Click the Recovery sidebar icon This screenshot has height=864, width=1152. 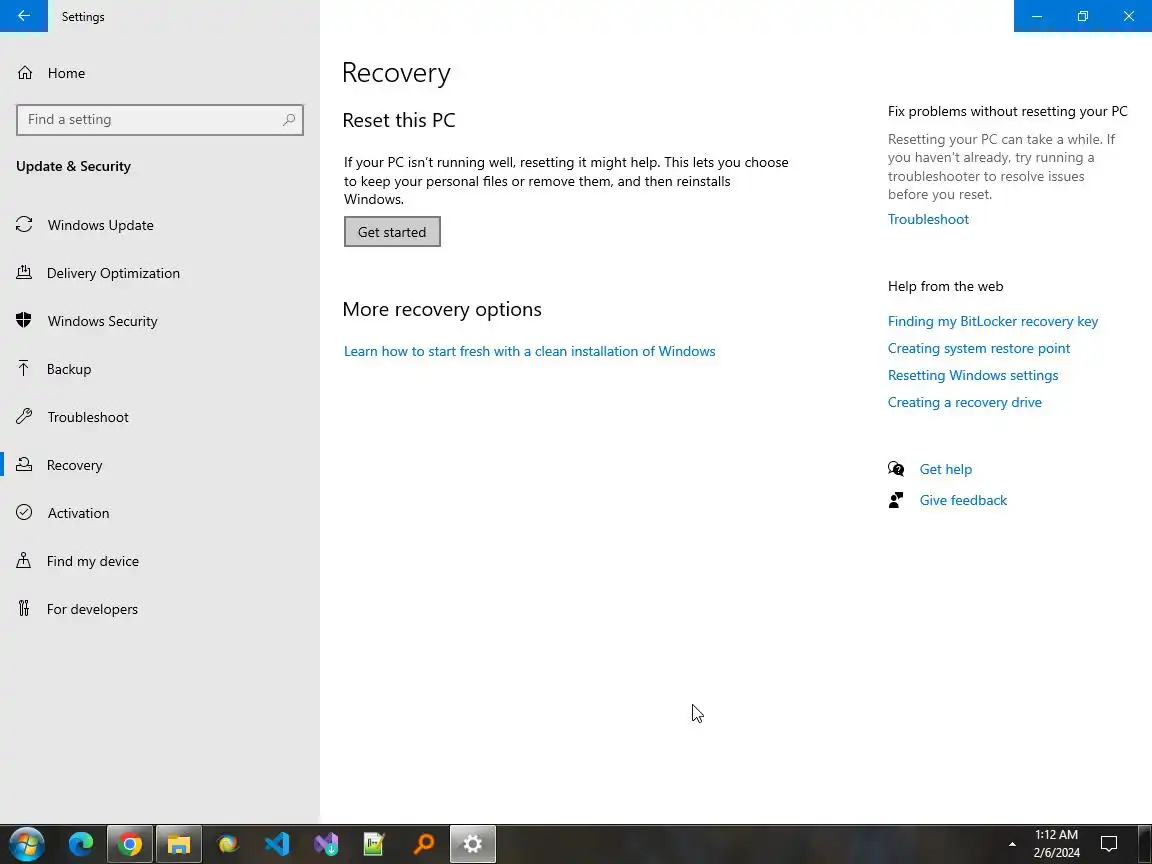(x=24, y=464)
